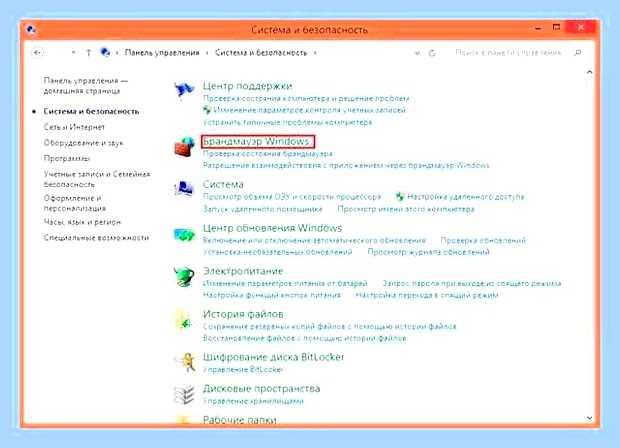This screenshot has height=448, width=620.
Task: Open Дисковые пространства heading
Action: [261, 389]
